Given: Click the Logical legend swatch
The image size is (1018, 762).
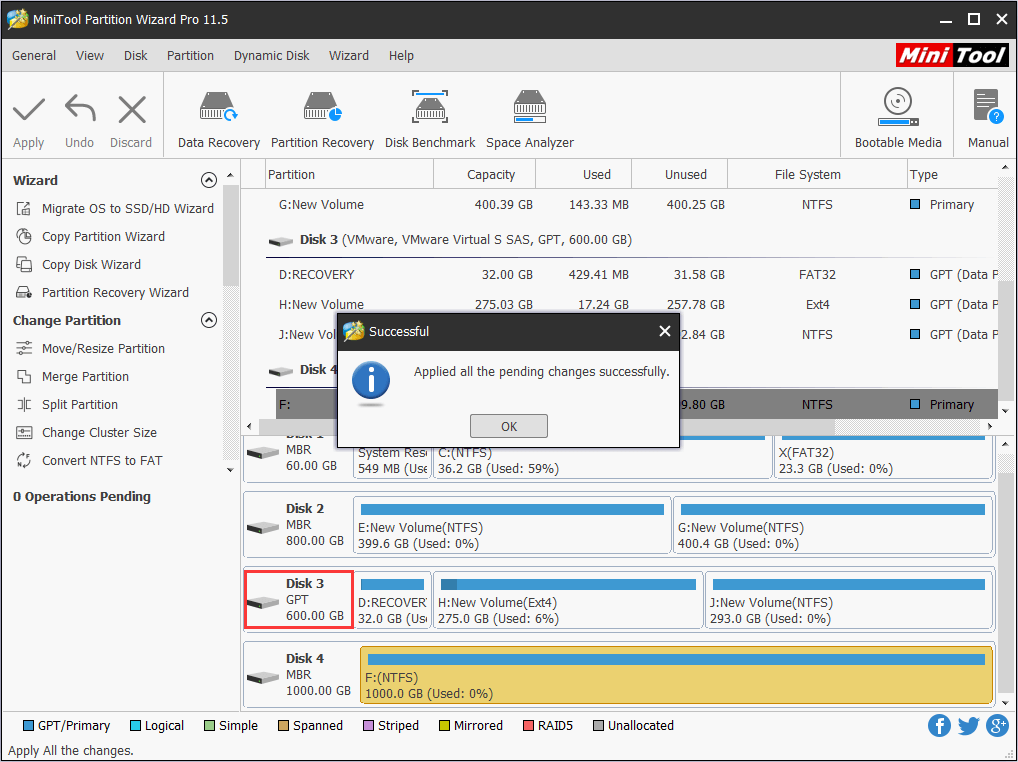Looking at the screenshot, I should 135,726.
